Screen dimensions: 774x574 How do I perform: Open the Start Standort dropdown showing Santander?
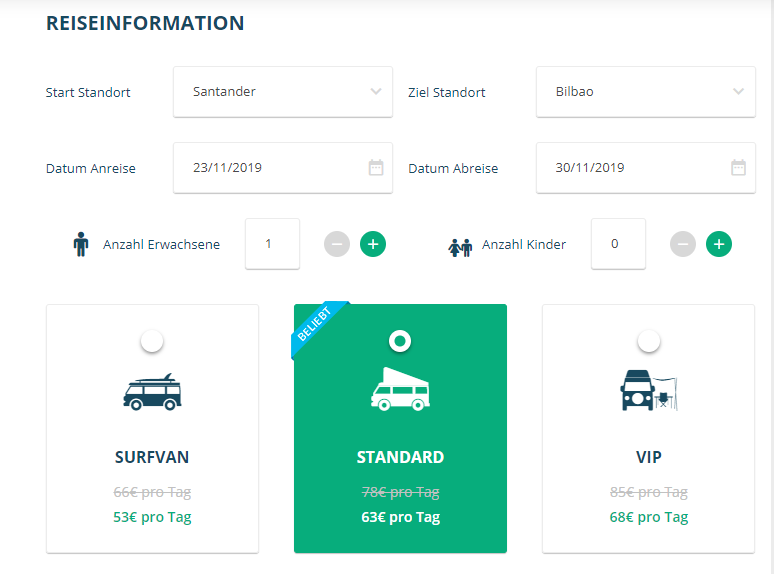click(283, 92)
